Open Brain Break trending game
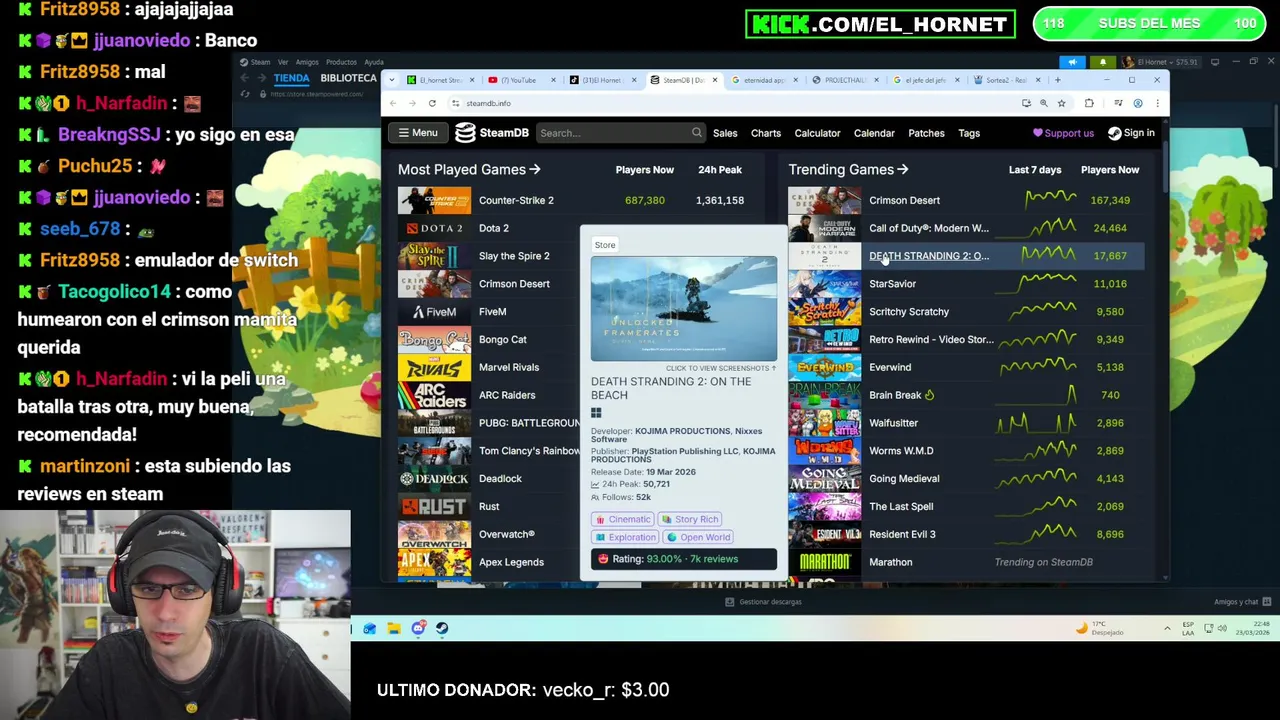Screen dimensions: 1280x720 pyautogui.click(x=895, y=395)
